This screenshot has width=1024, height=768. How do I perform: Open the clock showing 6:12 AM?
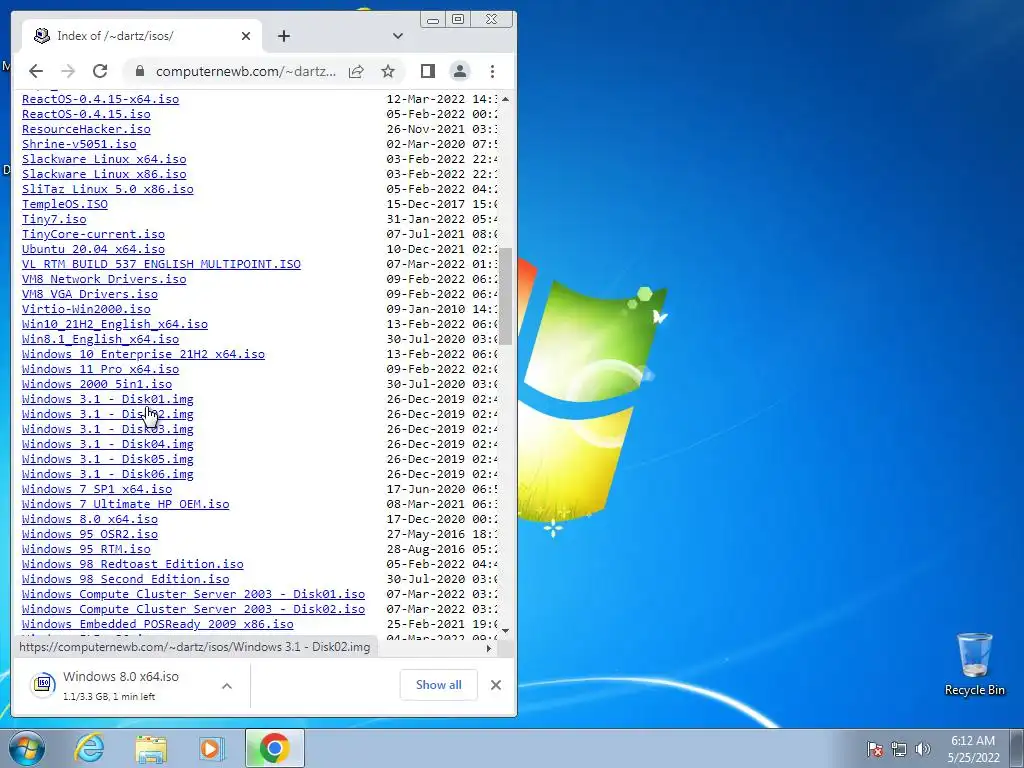[973, 749]
